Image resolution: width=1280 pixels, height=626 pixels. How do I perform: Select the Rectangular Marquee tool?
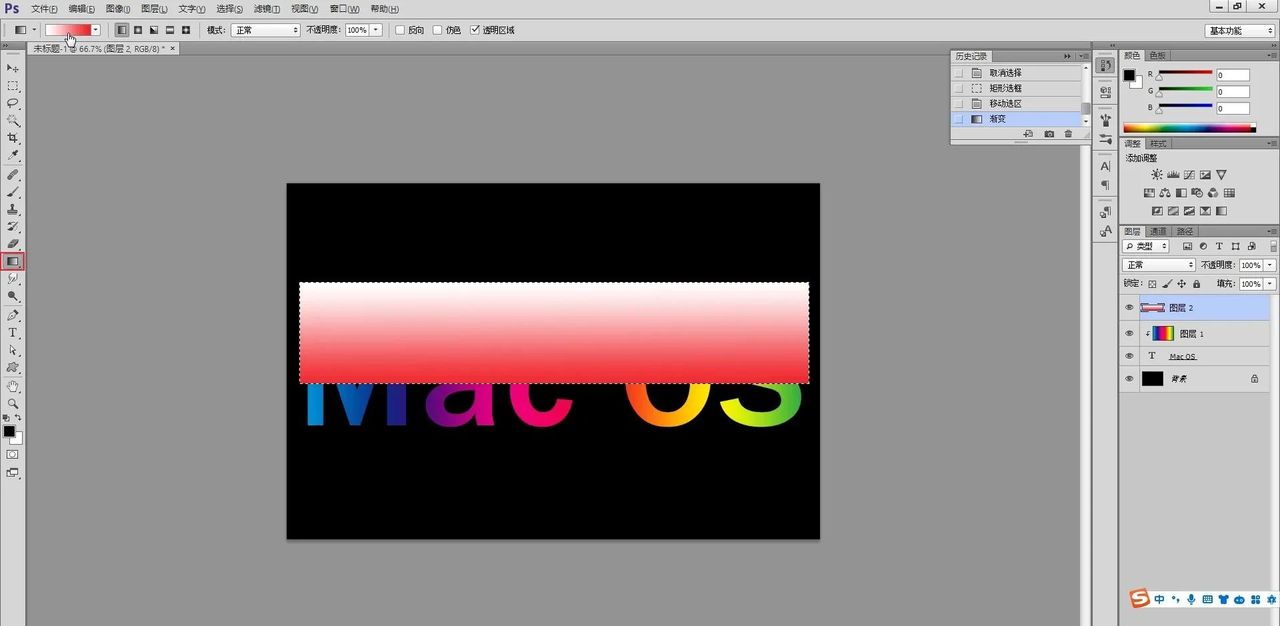(13, 86)
